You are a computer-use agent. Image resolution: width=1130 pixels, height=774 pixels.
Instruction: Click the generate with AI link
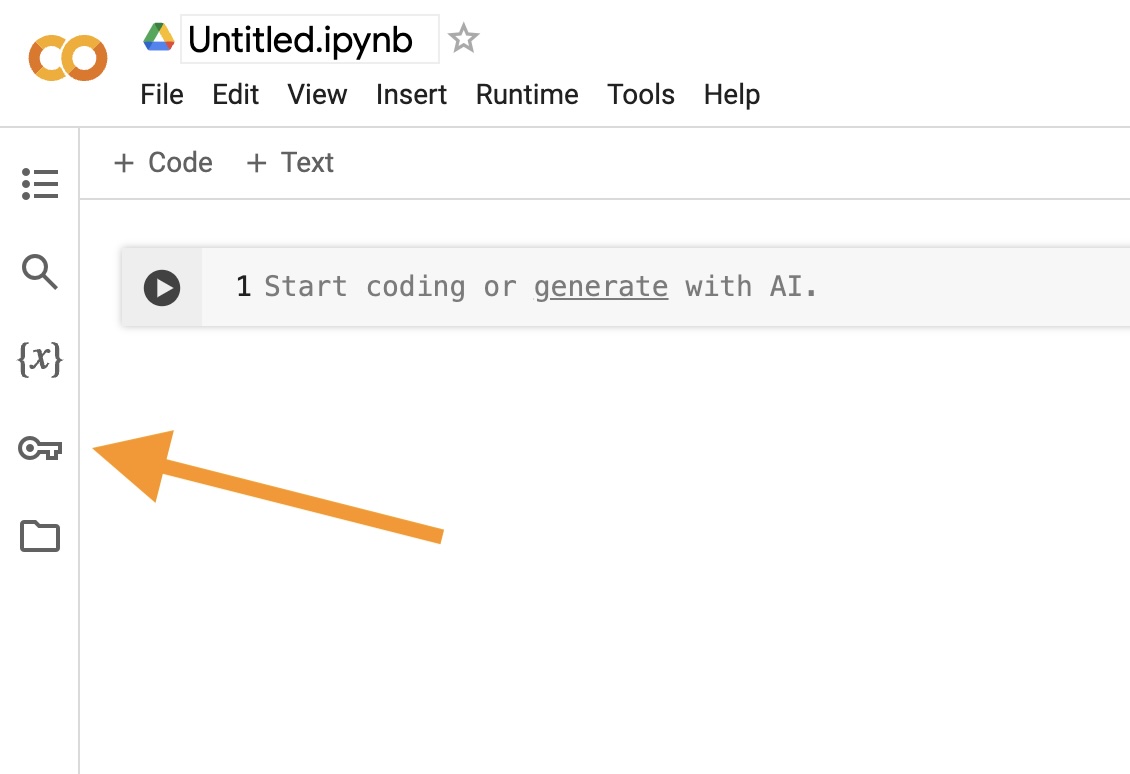click(x=600, y=287)
